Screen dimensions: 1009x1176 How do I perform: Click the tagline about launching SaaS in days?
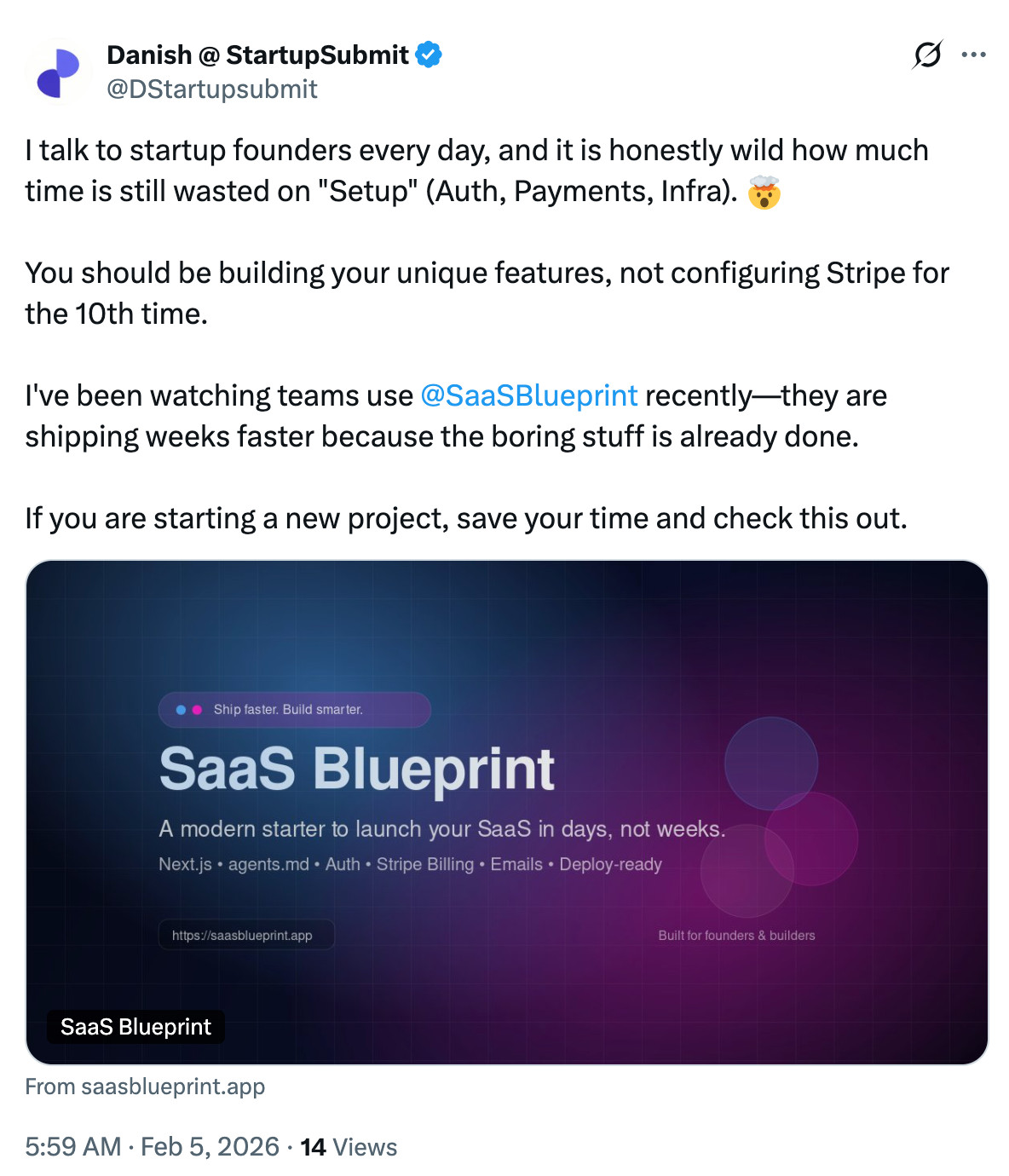pyautogui.click(x=442, y=827)
